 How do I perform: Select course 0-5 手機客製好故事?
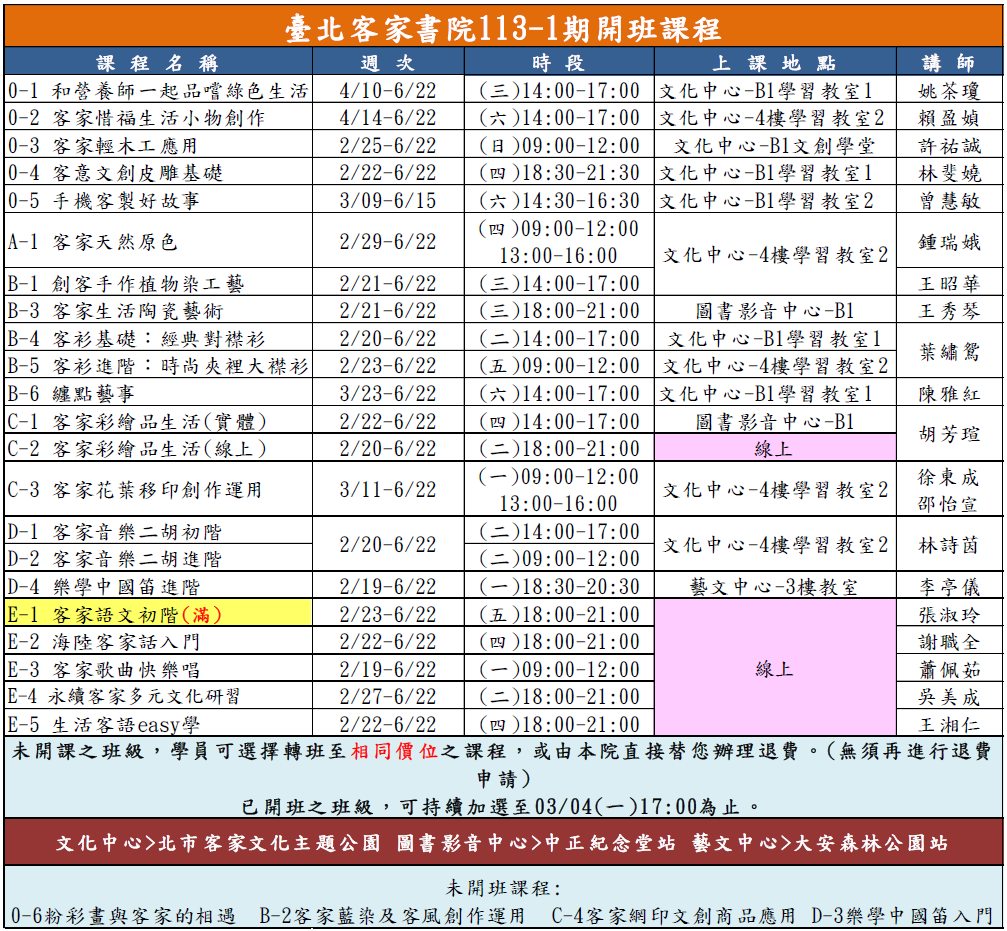(104, 200)
